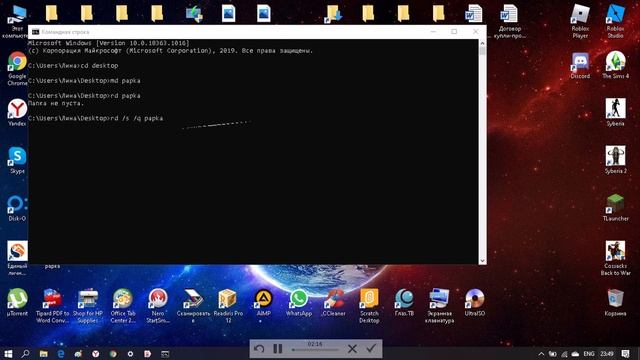Click the 'Папка не пуста.' output line
The width and height of the screenshot is (640, 360).
click(x=56, y=103)
